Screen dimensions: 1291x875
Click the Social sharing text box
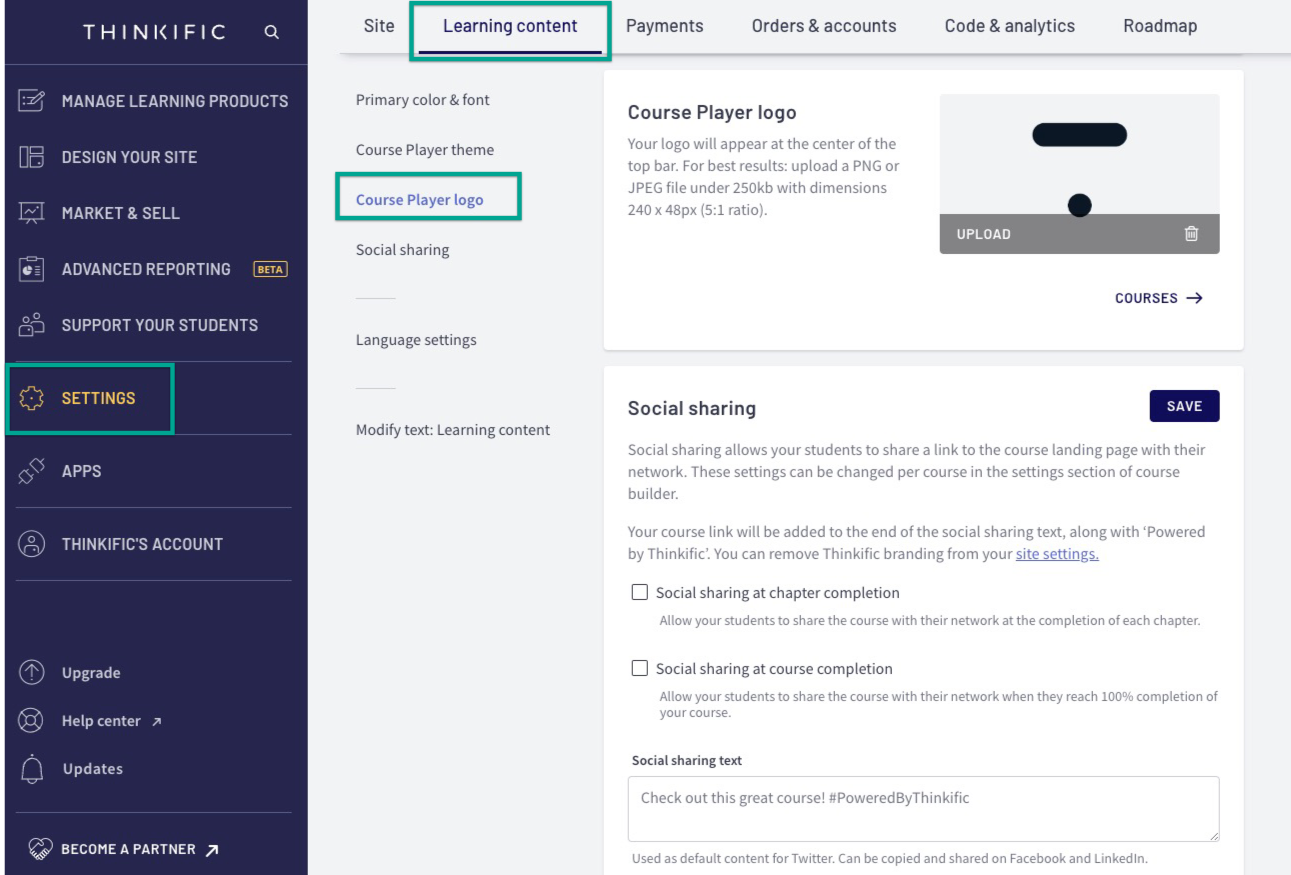[924, 809]
